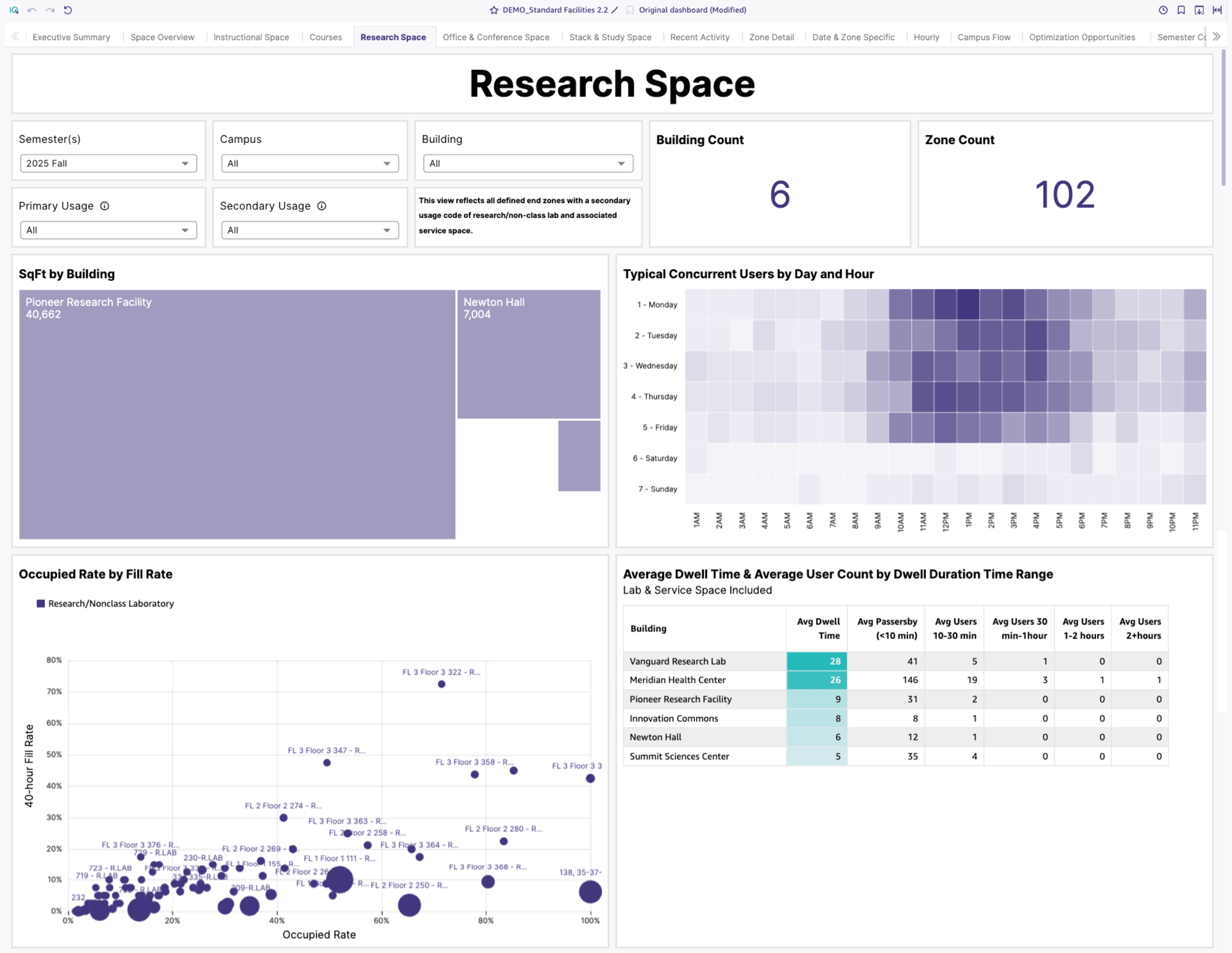
Task: Select the Pioneer Research Facility treemap block
Action: pyautogui.click(x=237, y=413)
